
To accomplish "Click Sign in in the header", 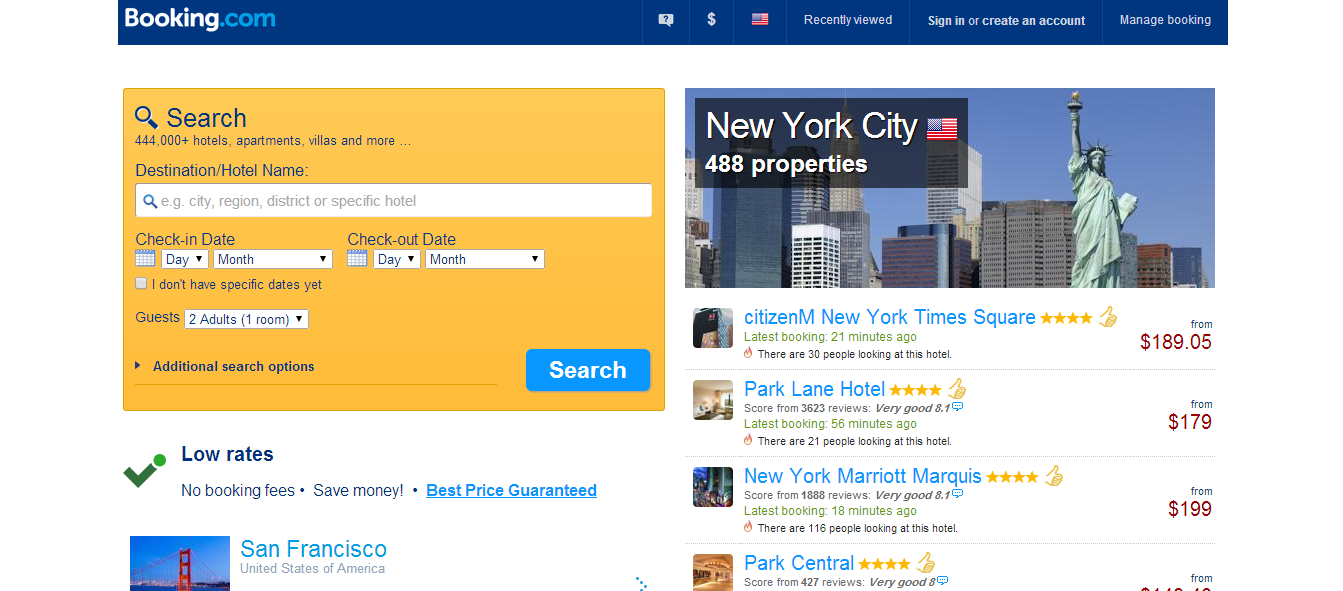I will click(x=946, y=20).
